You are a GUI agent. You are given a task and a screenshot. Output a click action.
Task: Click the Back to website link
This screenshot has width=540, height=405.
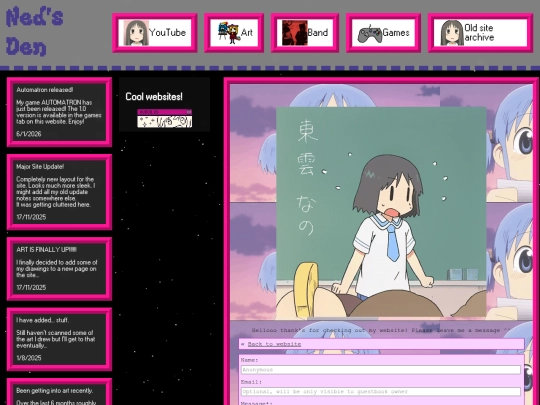(274, 344)
